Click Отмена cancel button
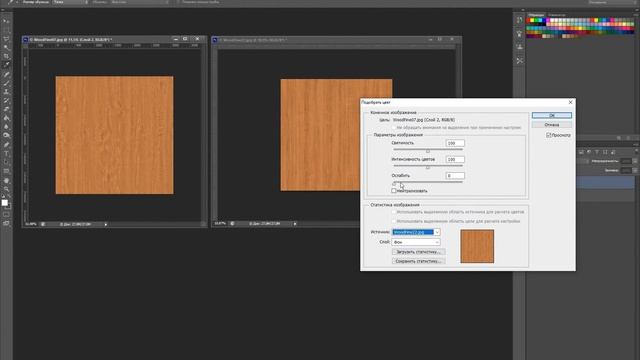 (552, 124)
